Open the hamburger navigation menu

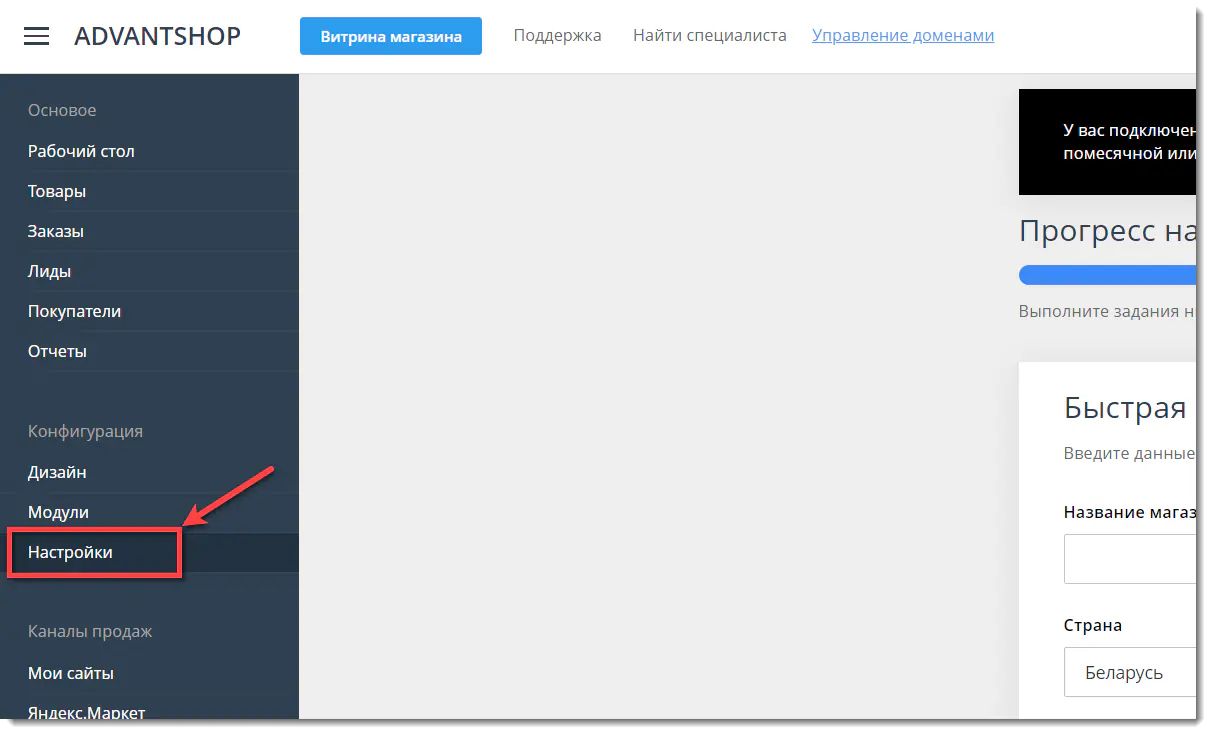(37, 36)
